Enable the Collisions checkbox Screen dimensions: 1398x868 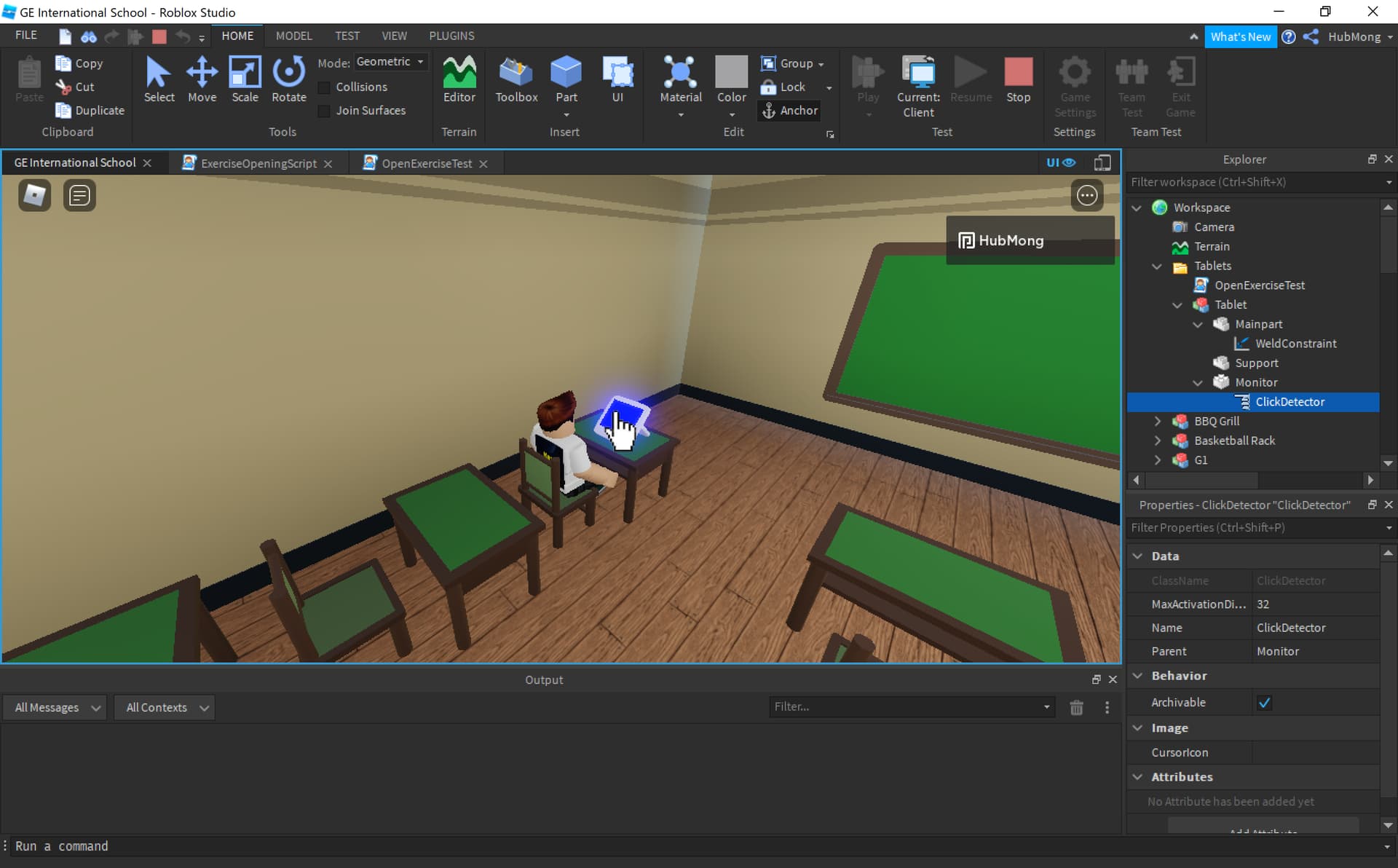pos(324,87)
